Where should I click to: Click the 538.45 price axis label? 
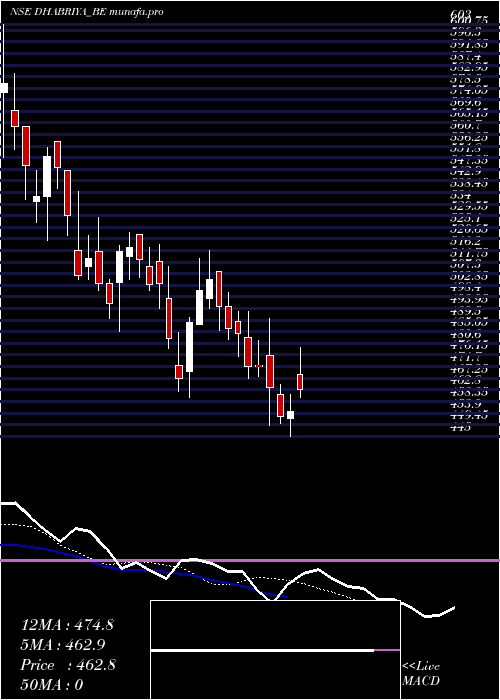click(x=469, y=184)
